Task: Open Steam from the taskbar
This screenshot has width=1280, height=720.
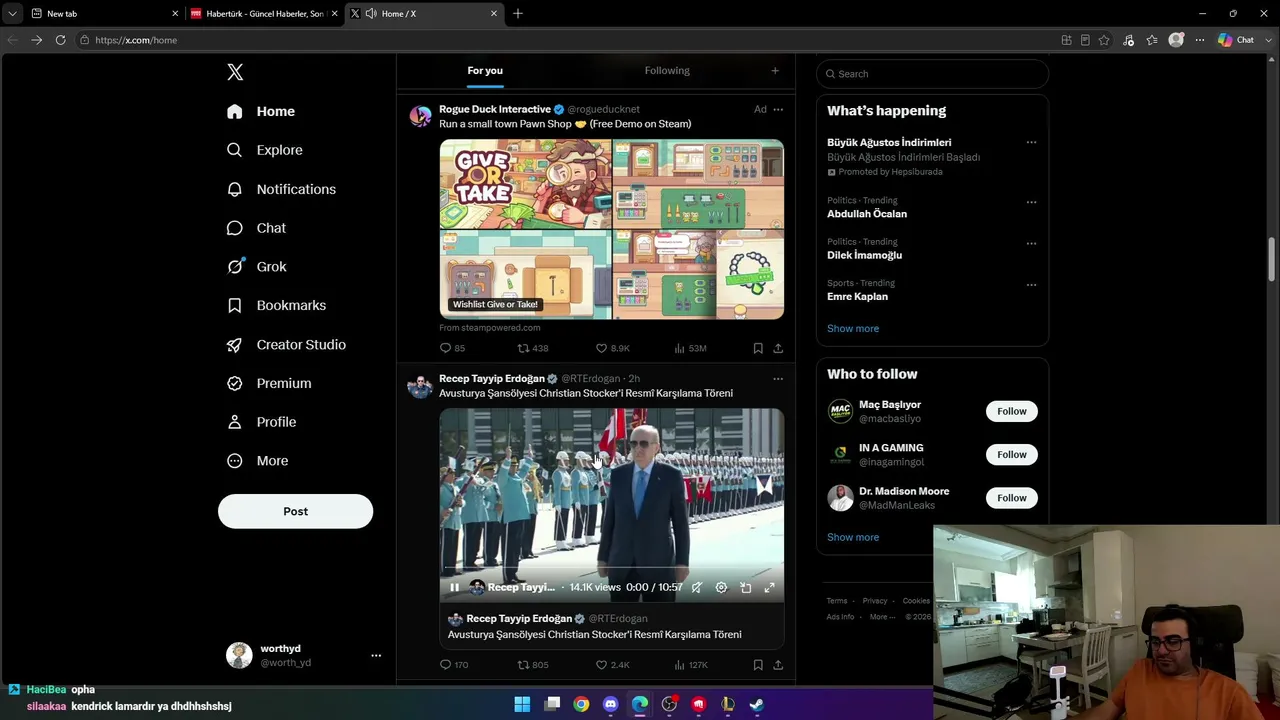Action: 757,704
